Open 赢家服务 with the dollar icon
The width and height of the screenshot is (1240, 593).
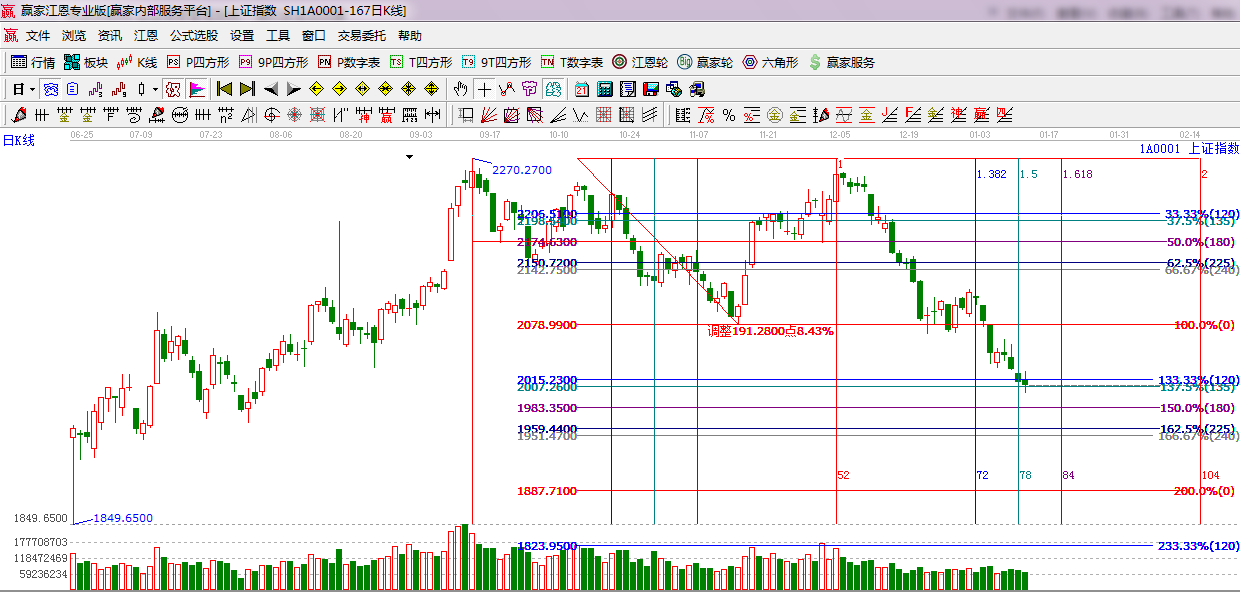[841, 62]
